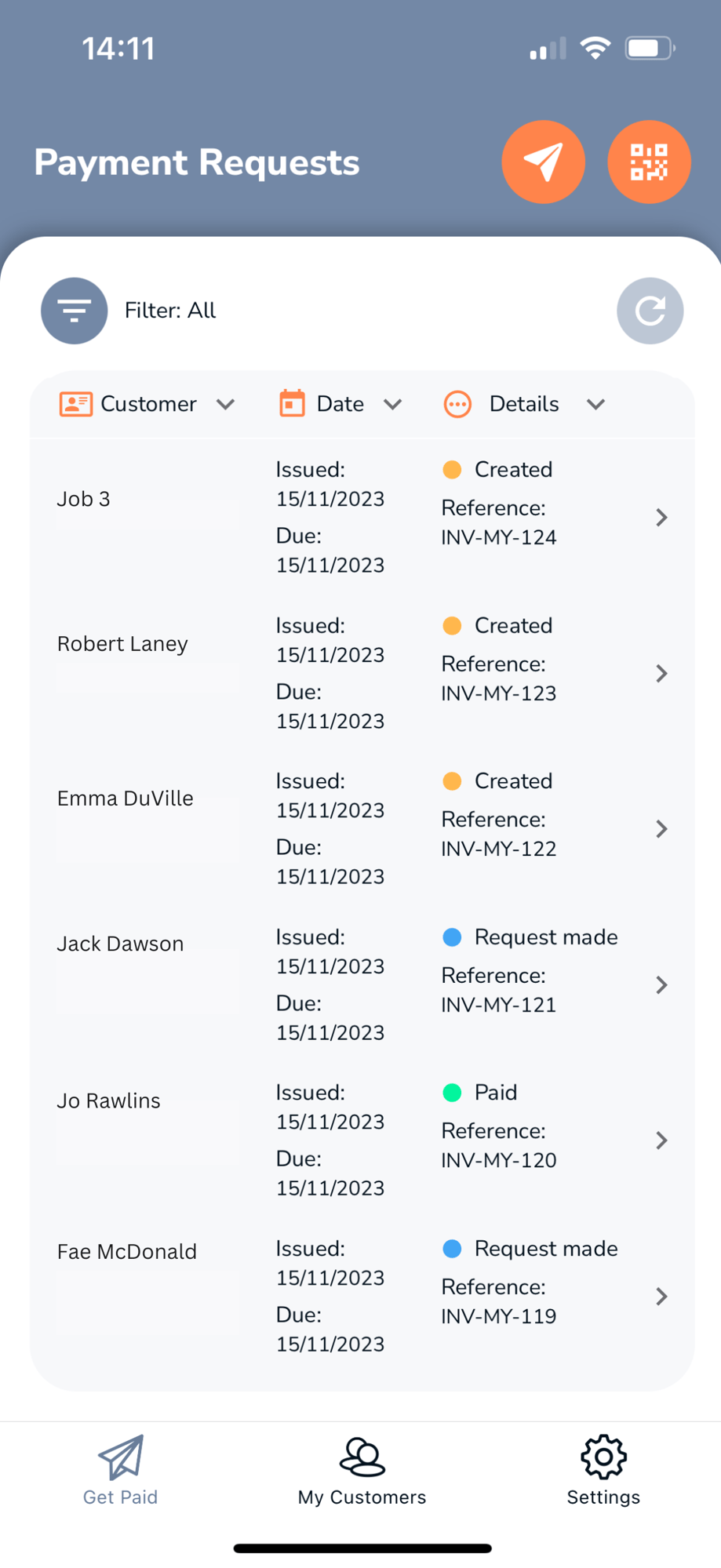Expand the Customer sort dropdown chevron
The height and width of the screenshot is (1568, 721).
point(226,404)
